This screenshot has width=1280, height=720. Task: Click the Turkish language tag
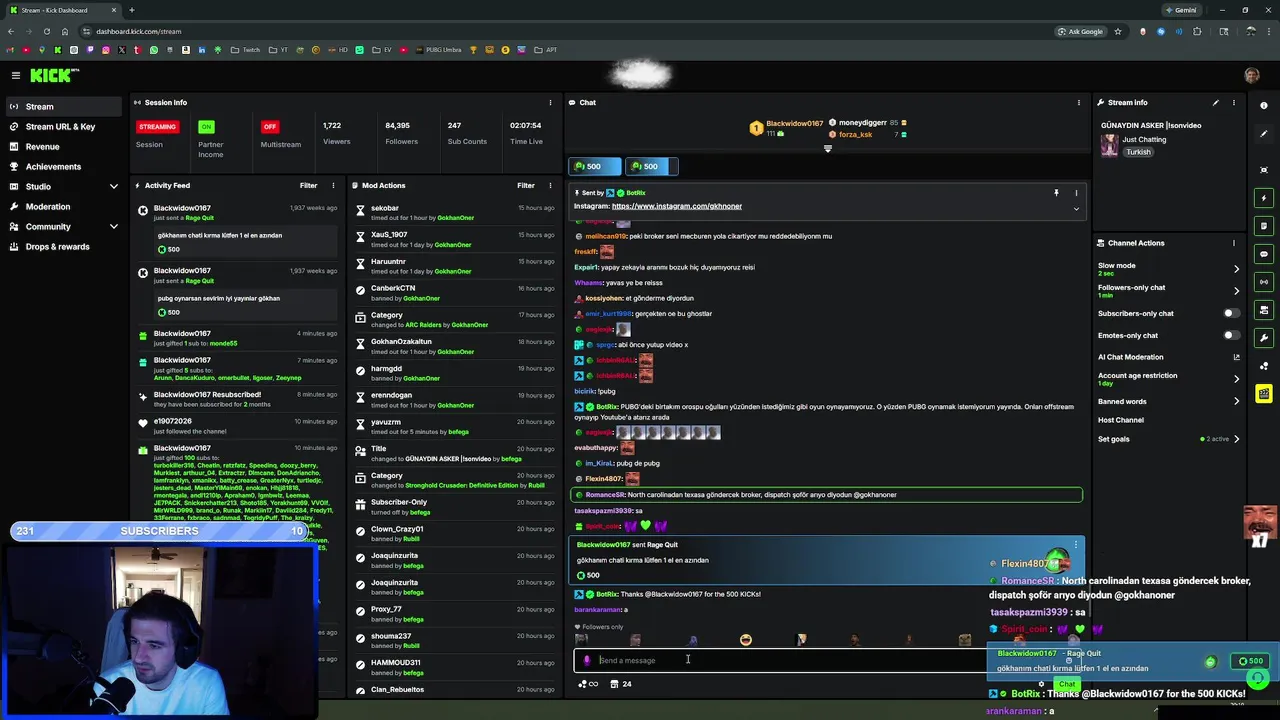coord(1138,152)
